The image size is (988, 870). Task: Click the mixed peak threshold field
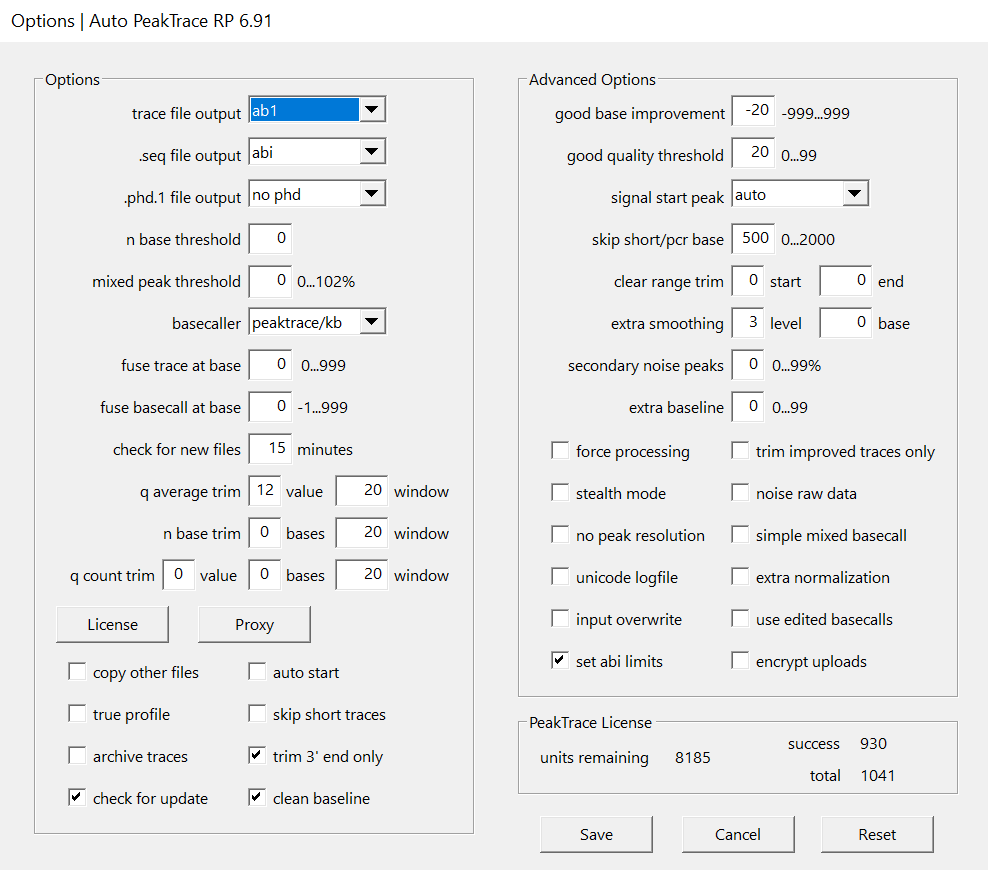point(270,281)
